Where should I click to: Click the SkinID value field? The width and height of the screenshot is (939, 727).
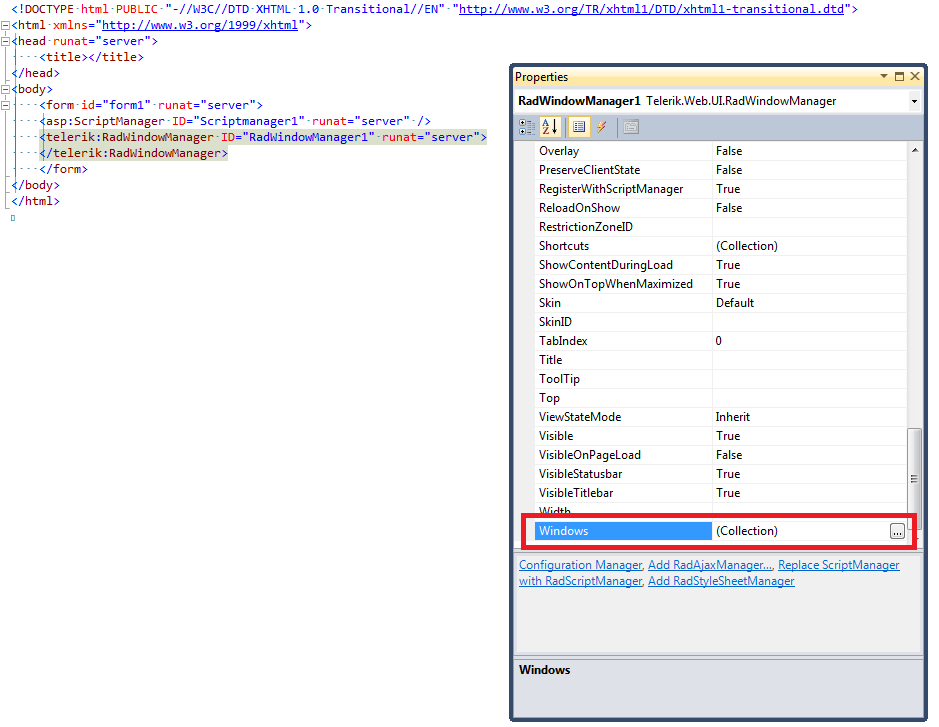(809, 322)
